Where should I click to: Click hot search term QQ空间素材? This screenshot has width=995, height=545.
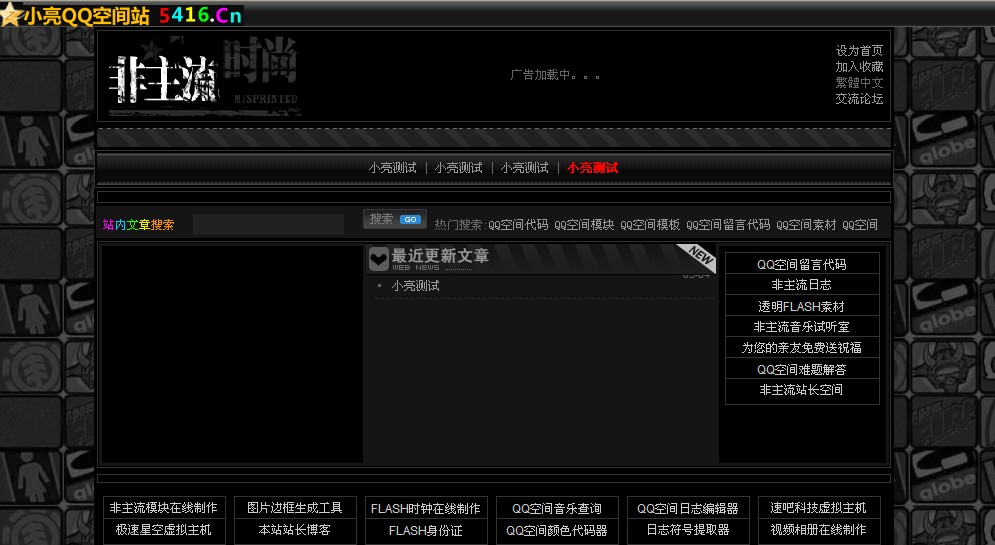tap(806, 225)
